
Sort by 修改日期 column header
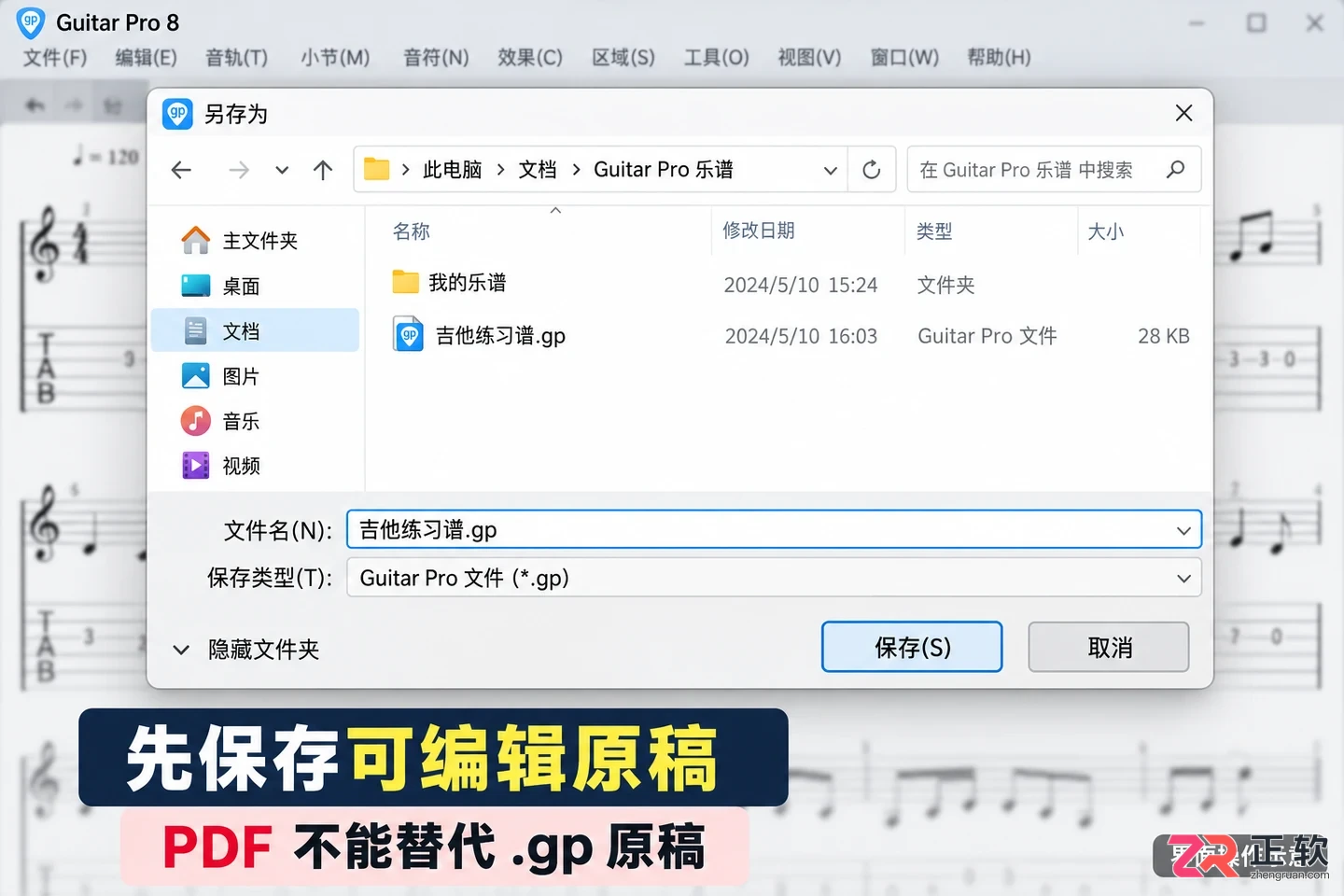pos(759,231)
